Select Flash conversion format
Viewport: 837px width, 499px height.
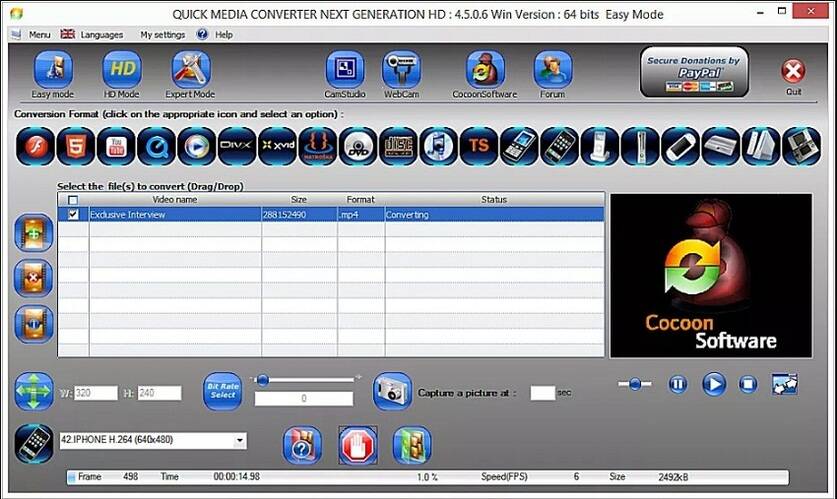pos(35,146)
